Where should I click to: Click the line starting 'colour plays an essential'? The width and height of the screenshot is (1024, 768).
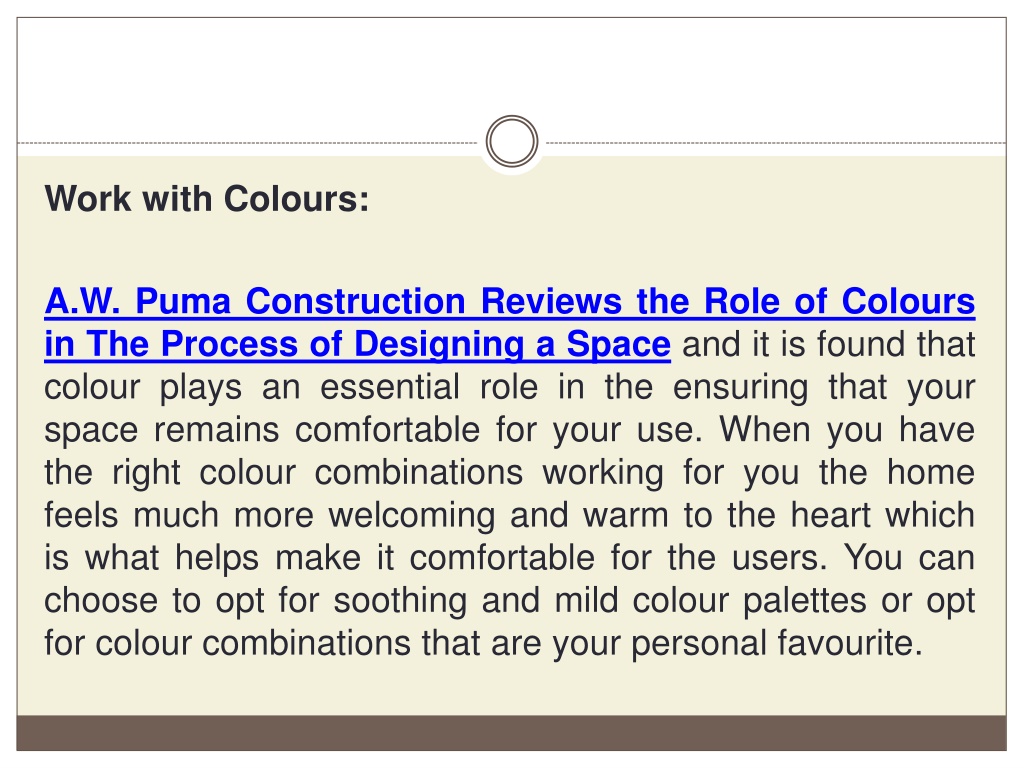[509, 387]
